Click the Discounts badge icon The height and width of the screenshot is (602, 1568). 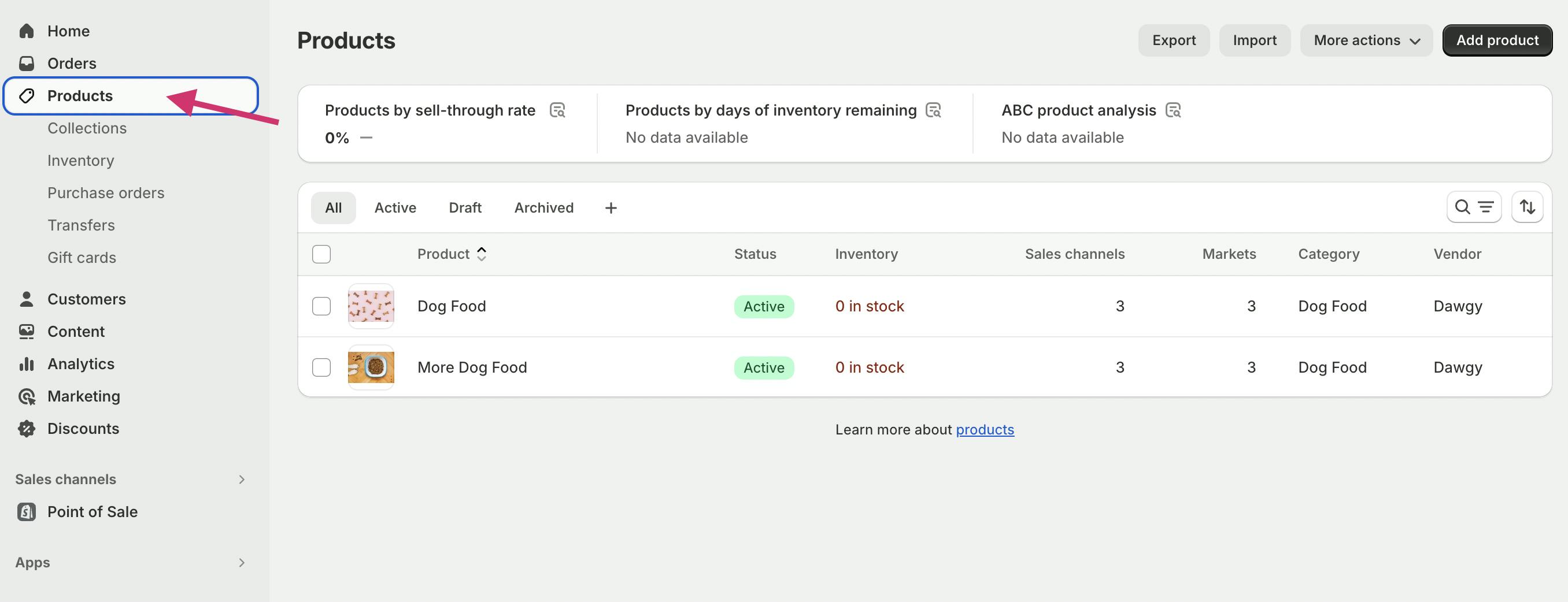(26, 429)
